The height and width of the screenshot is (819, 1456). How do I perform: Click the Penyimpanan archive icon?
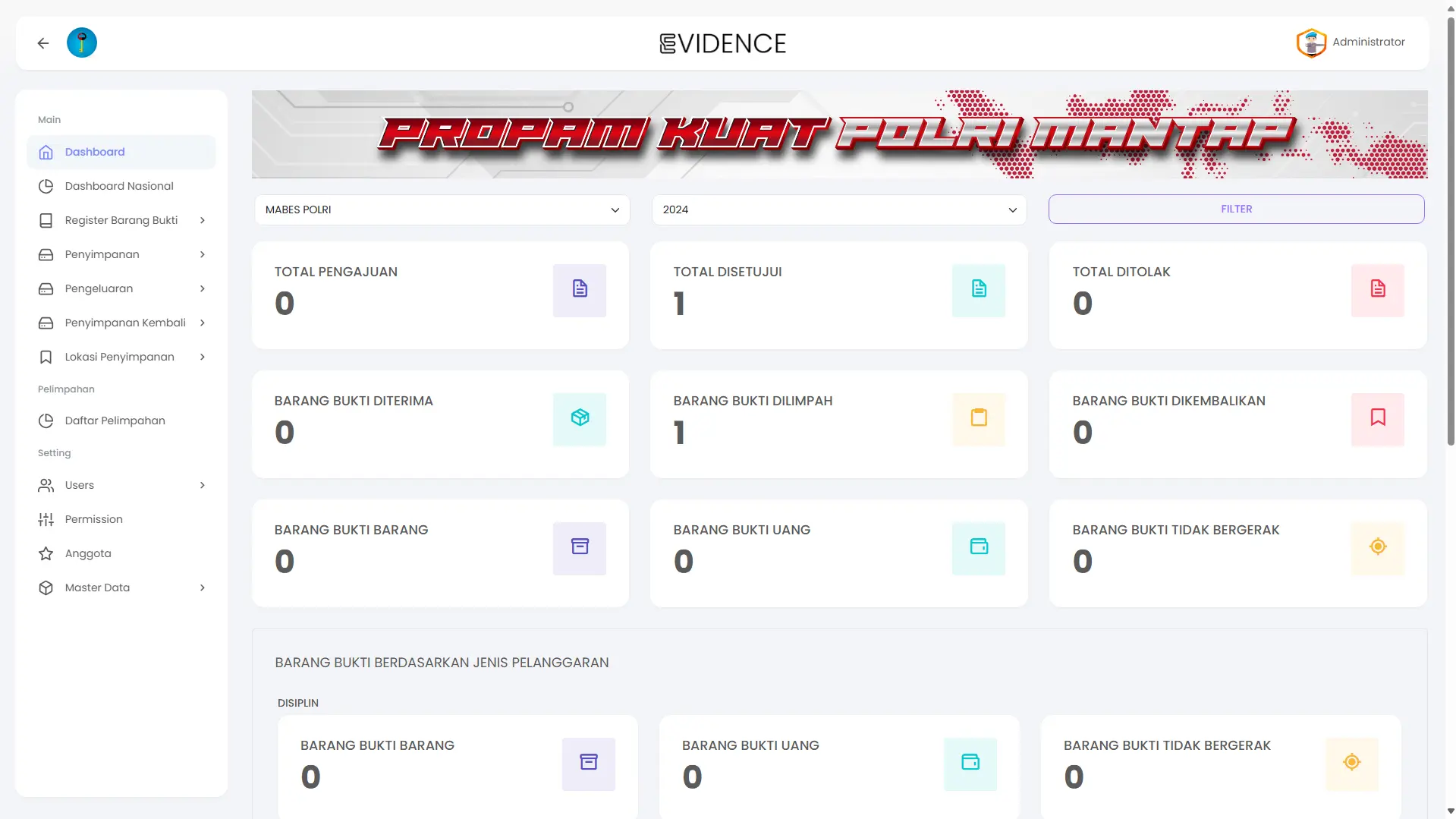coord(46,254)
